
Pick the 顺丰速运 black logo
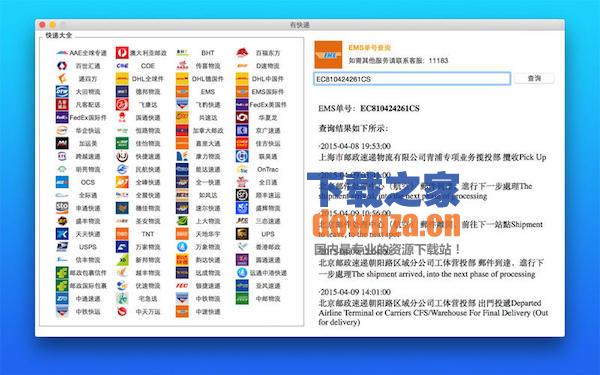click(242, 195)
